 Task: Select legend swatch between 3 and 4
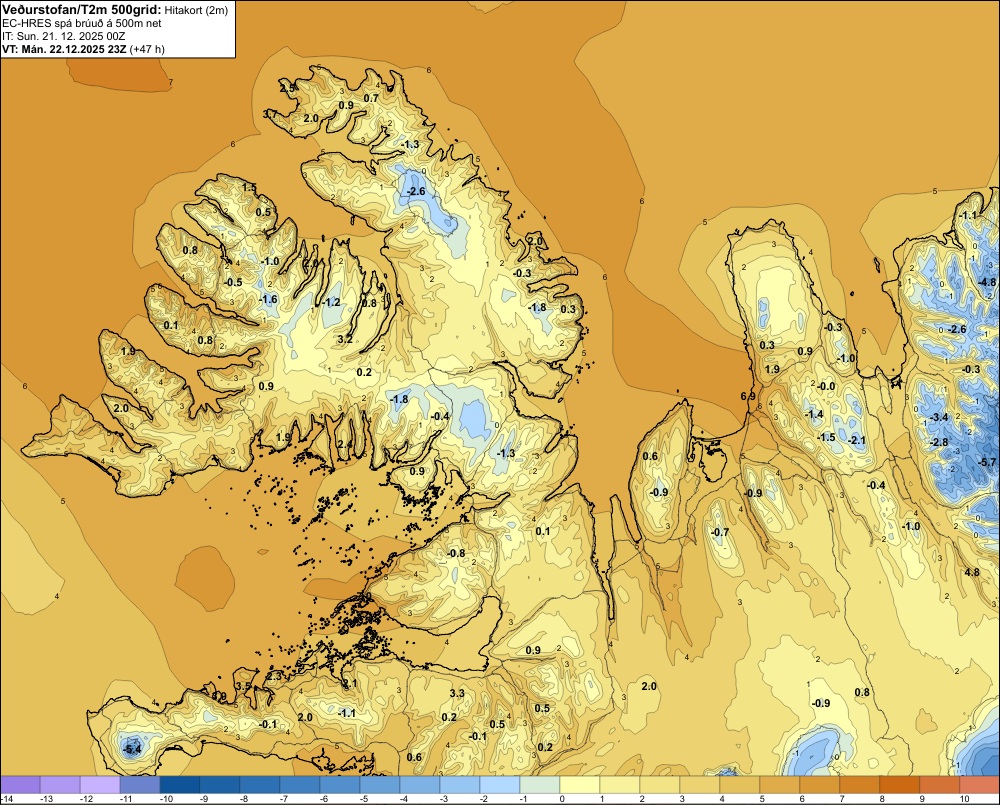click(700, 785)
